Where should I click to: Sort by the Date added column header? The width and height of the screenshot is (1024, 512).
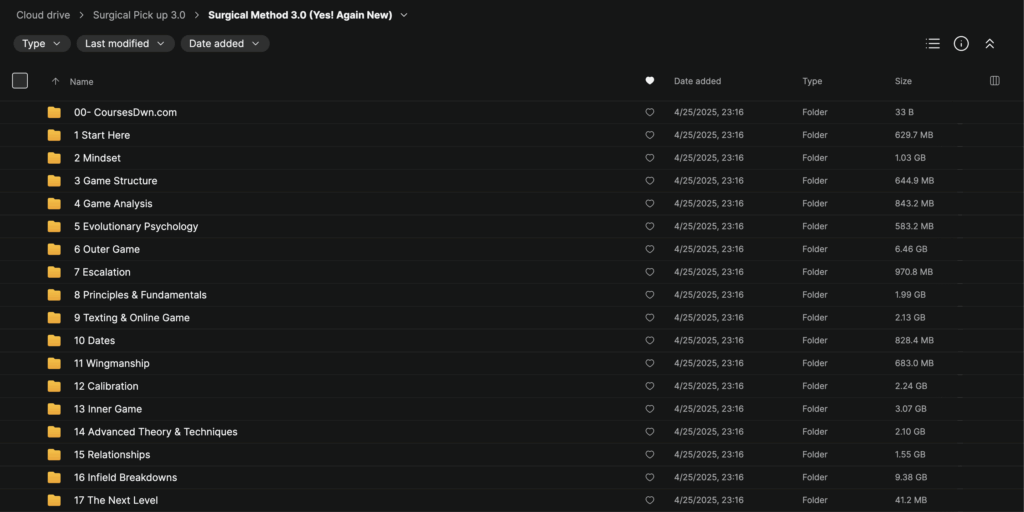click(x=697, y=81)
